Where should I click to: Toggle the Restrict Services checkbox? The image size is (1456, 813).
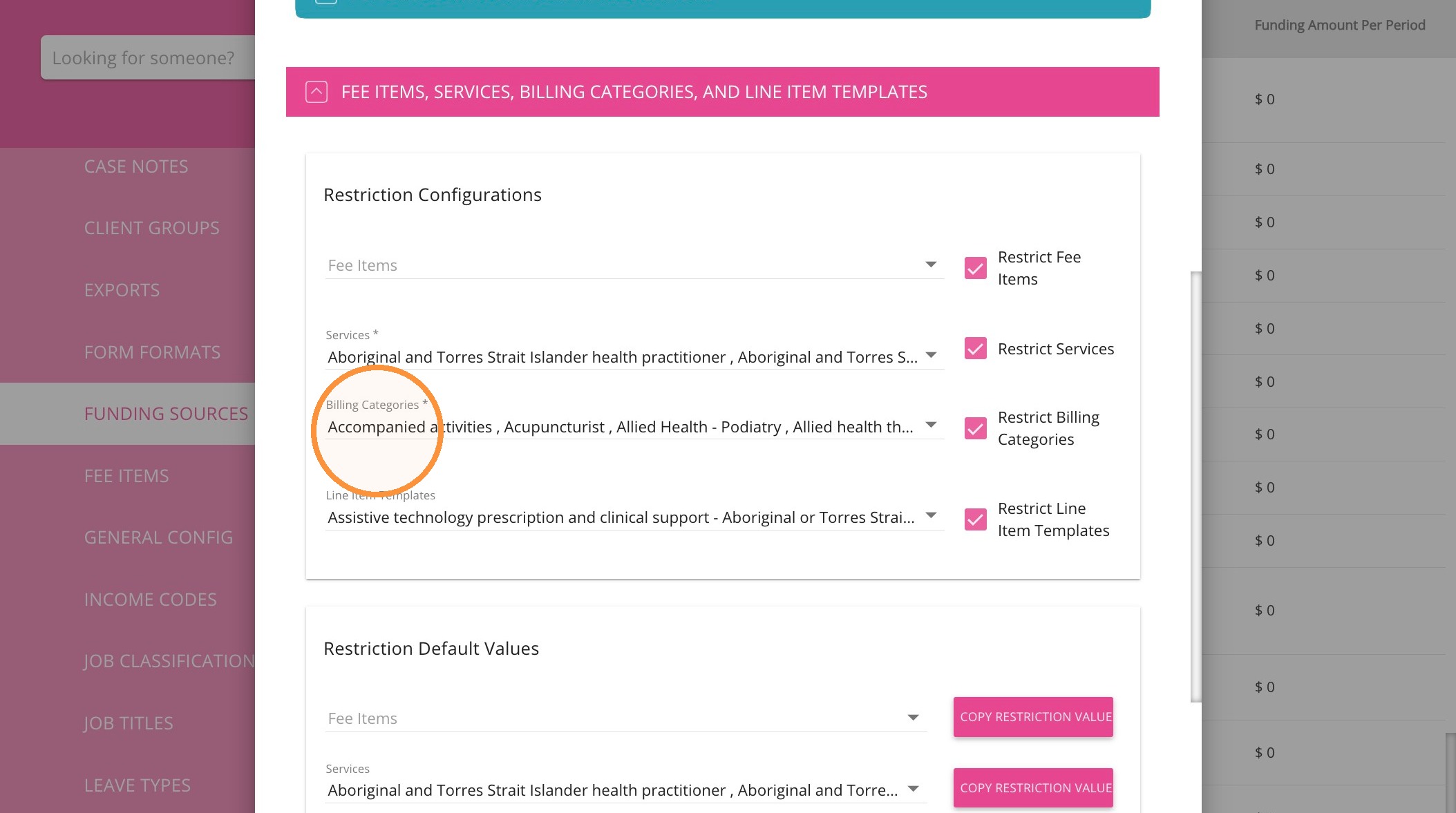pyautogui.click(x=975, y=349)
